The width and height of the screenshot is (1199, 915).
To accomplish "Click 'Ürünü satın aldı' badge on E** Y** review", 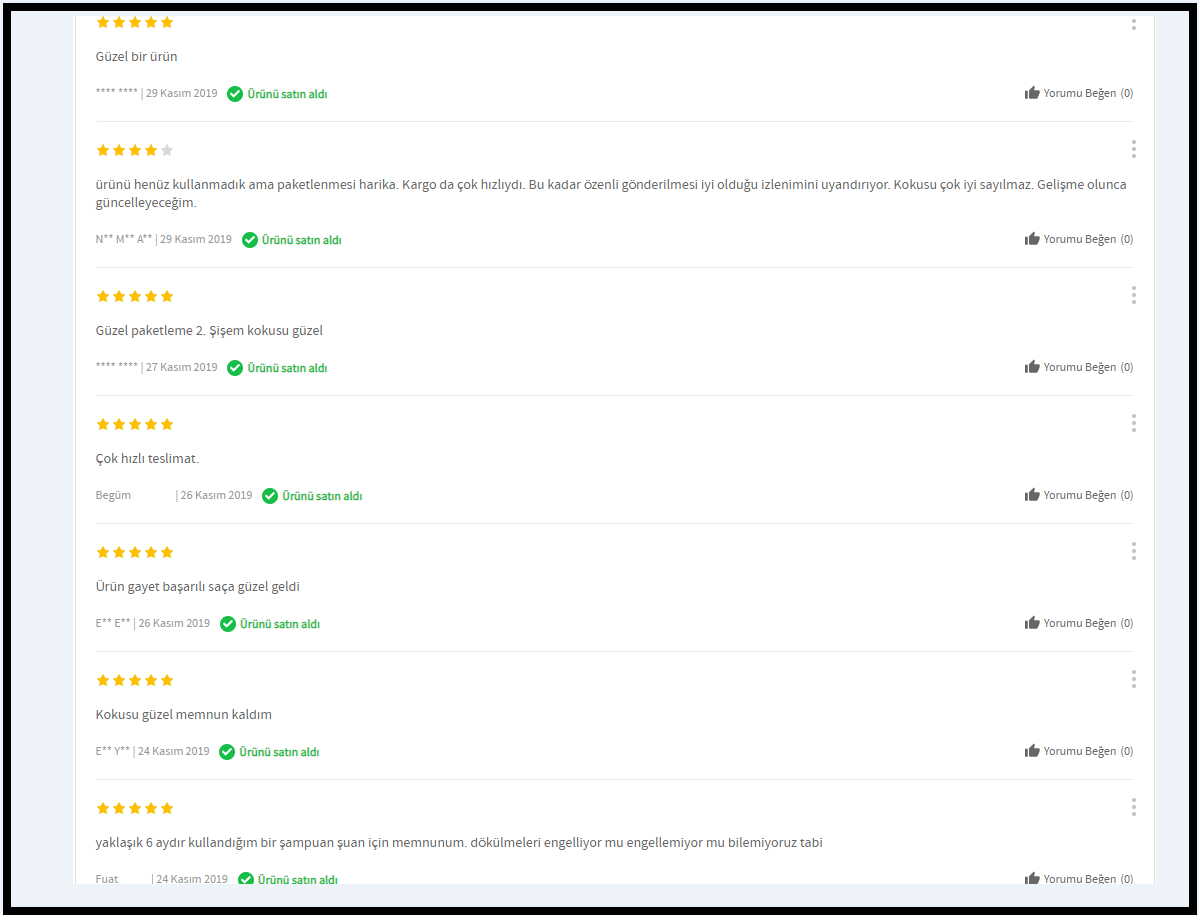I will pos(269,752).
